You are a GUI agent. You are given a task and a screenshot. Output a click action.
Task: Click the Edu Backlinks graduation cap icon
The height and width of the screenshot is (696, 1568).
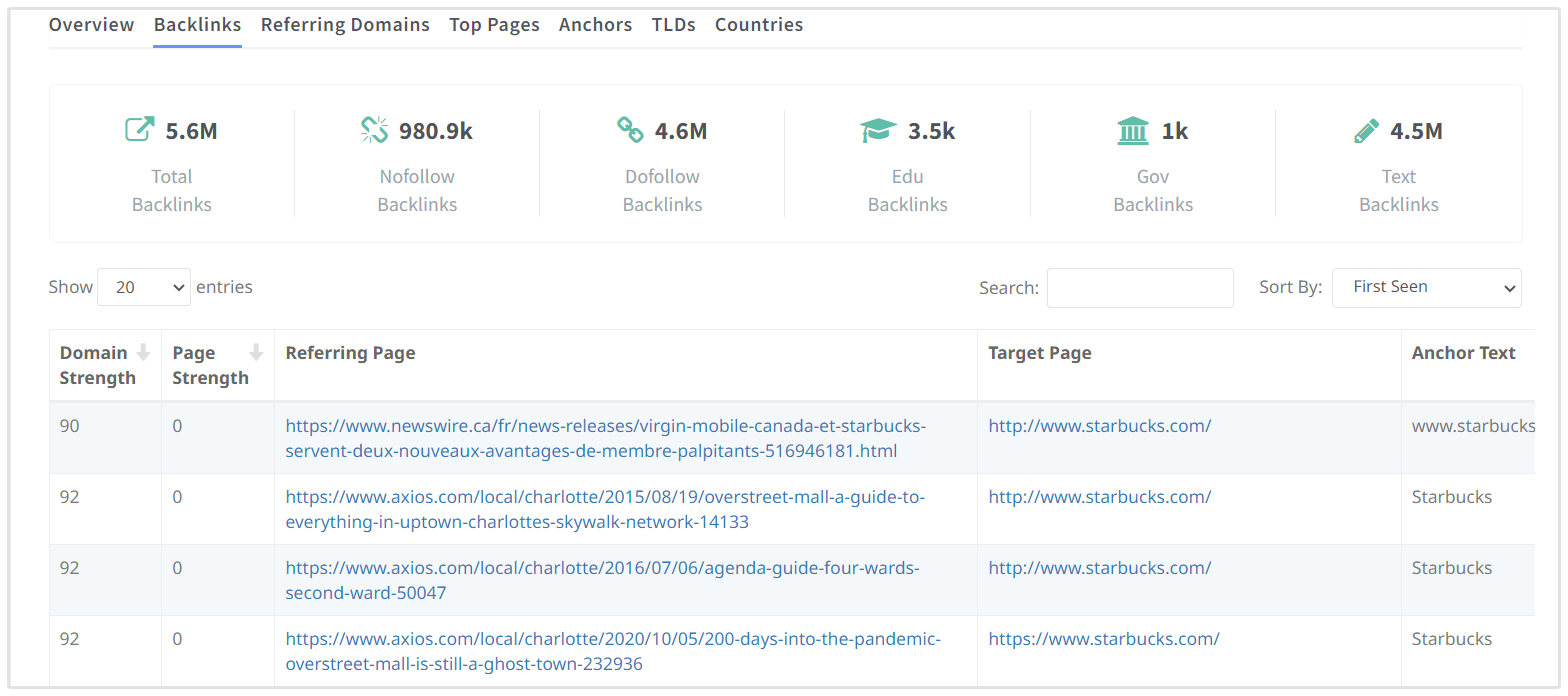[878, 131]
